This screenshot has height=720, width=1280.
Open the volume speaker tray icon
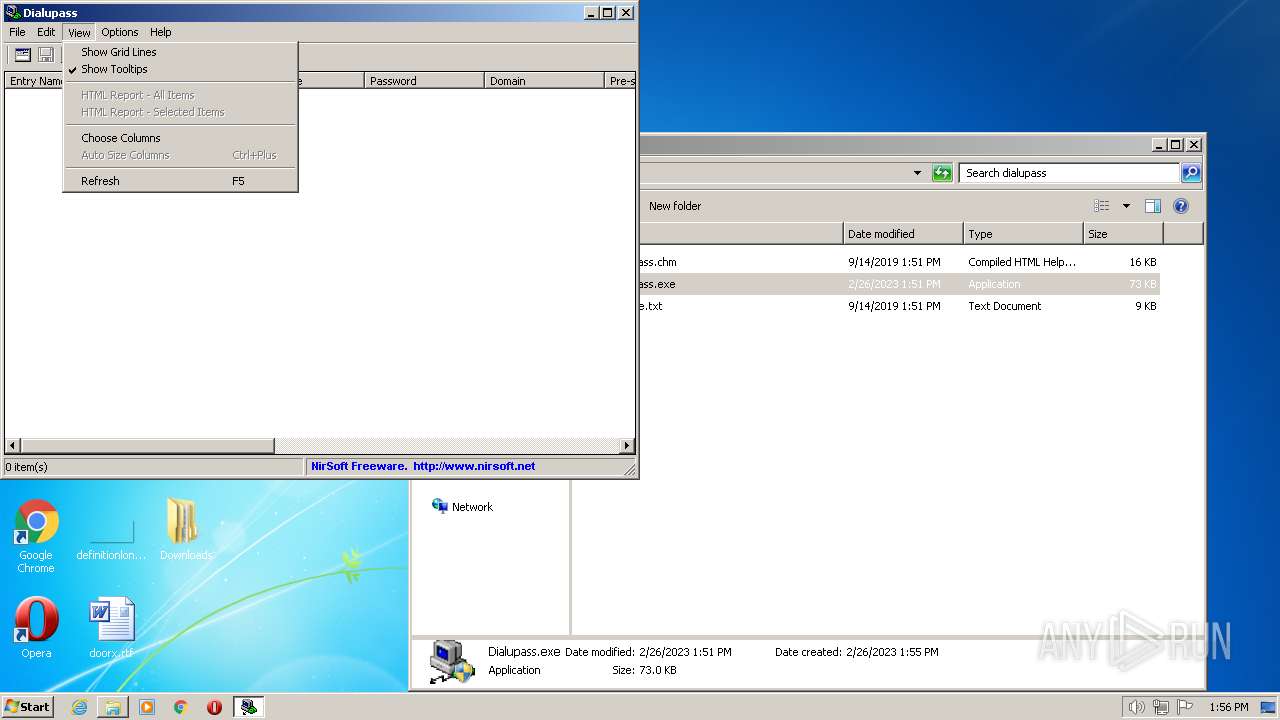click(1136, 707)
